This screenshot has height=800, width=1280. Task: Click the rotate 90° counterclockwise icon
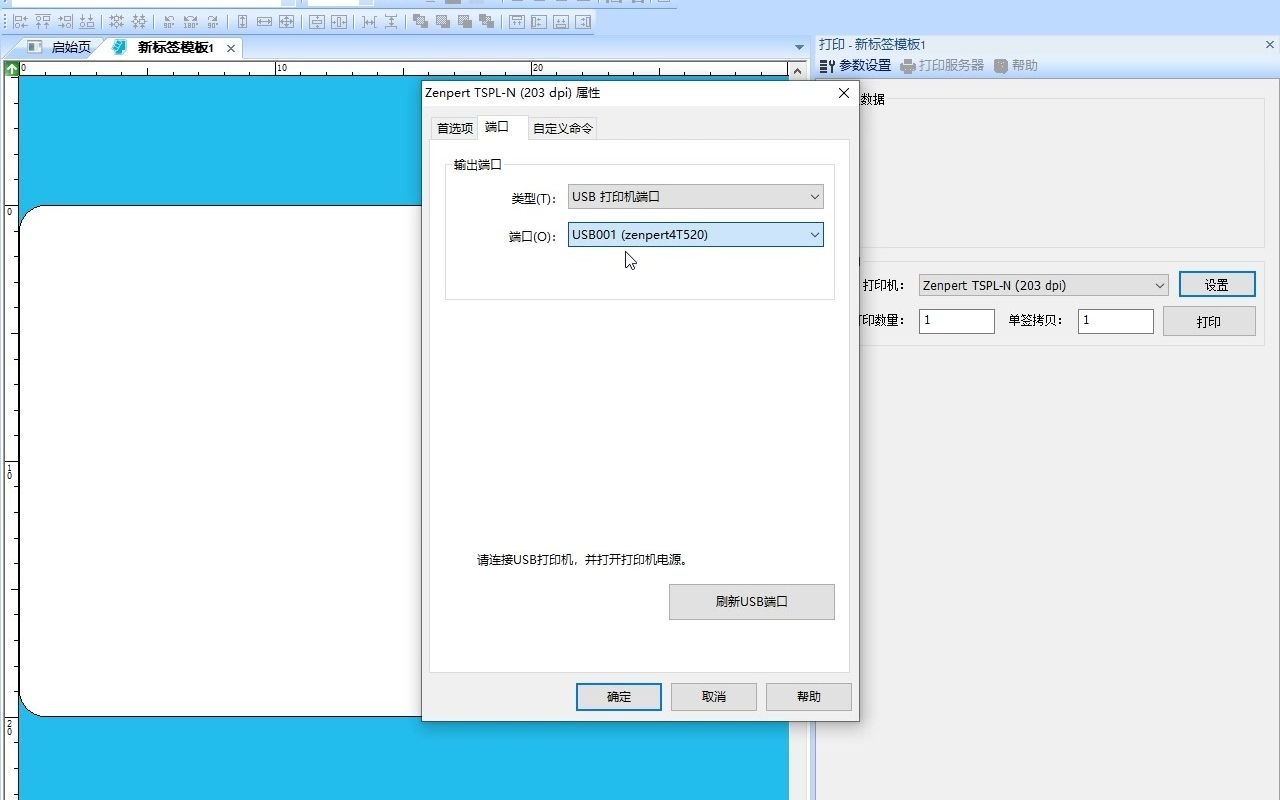tap(169, 21)
